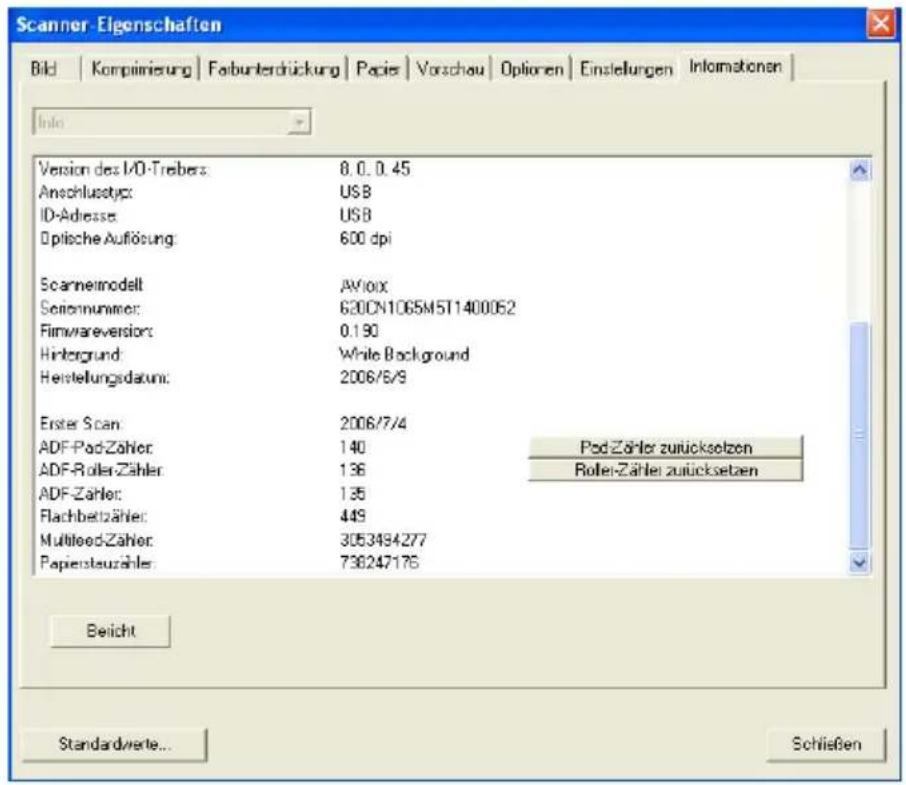Open the Komprimierung tab
The height and width of the screenshot is (785, 906).
click(x=141, y=69)
